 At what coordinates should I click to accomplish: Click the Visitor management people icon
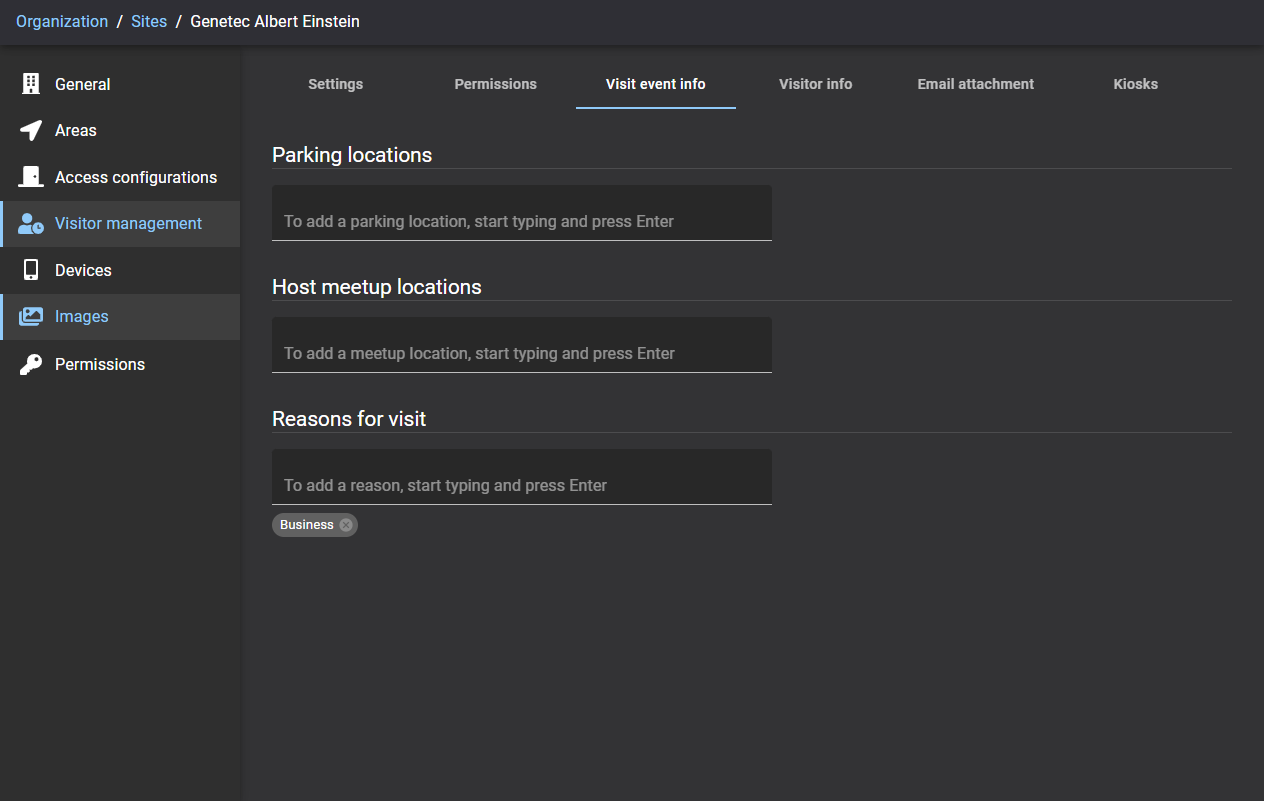coord(30,223)
